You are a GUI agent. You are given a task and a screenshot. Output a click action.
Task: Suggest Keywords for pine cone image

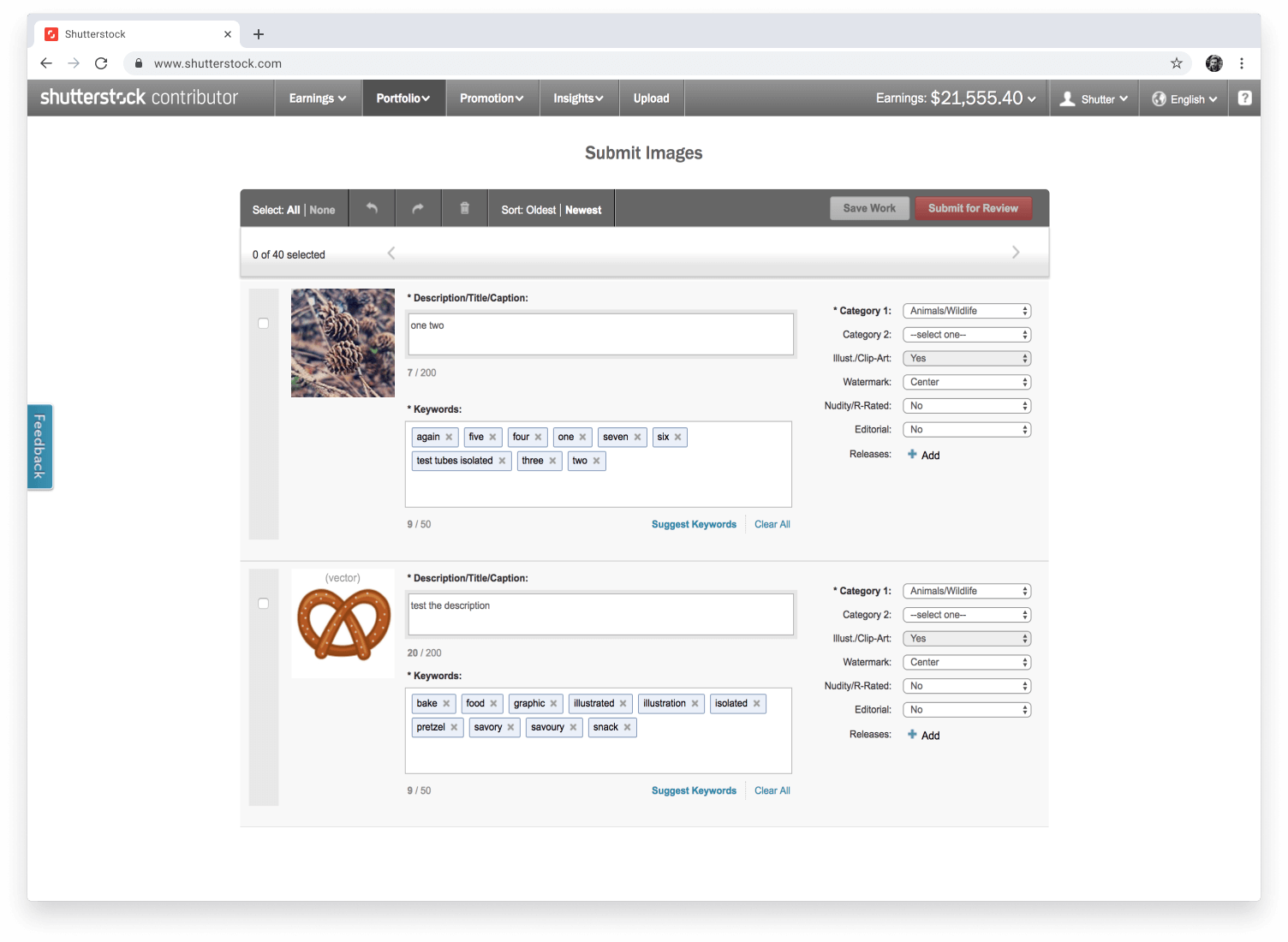pos(694,524)
